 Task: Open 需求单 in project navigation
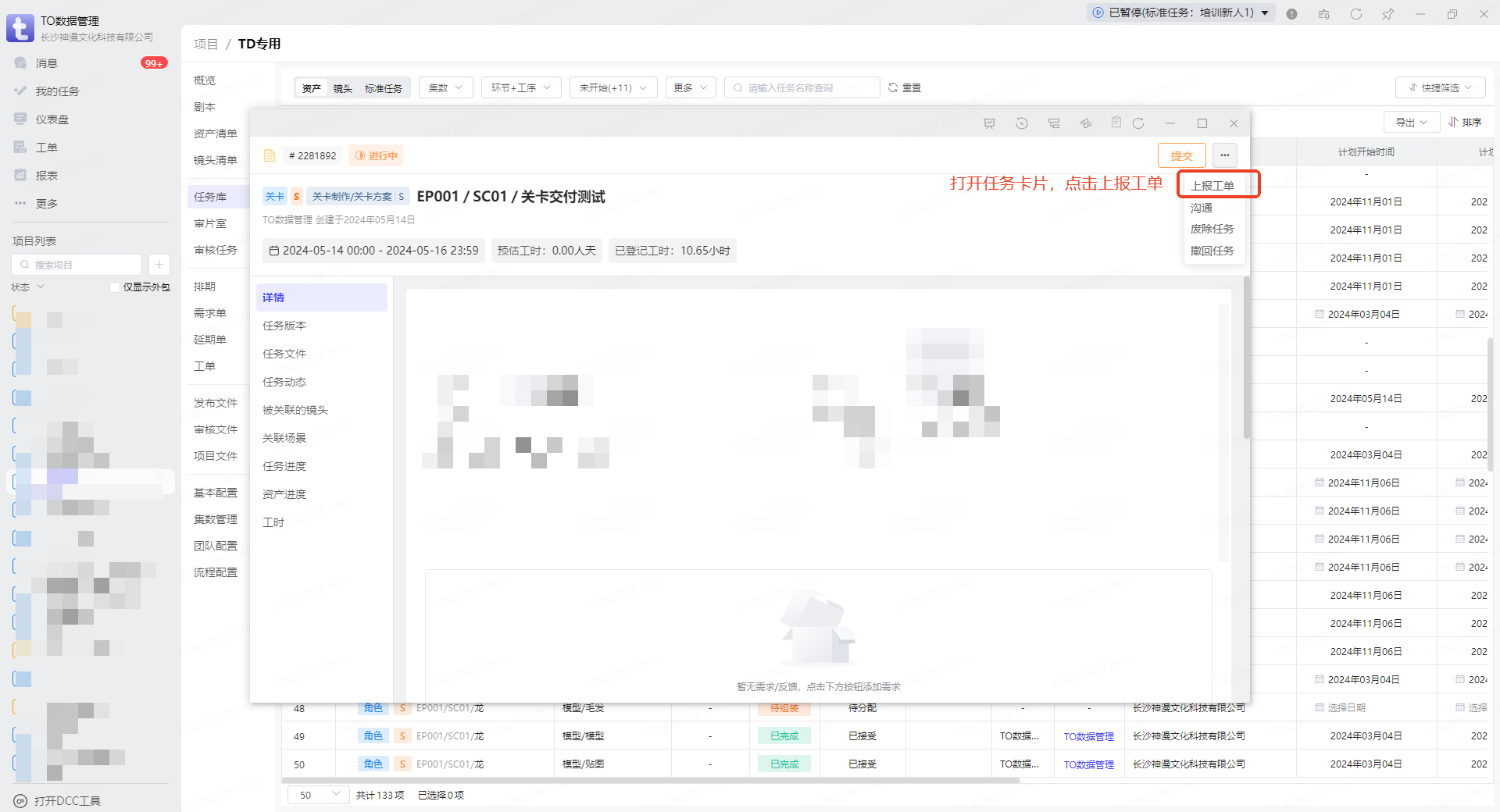click(x=210, y=313)
